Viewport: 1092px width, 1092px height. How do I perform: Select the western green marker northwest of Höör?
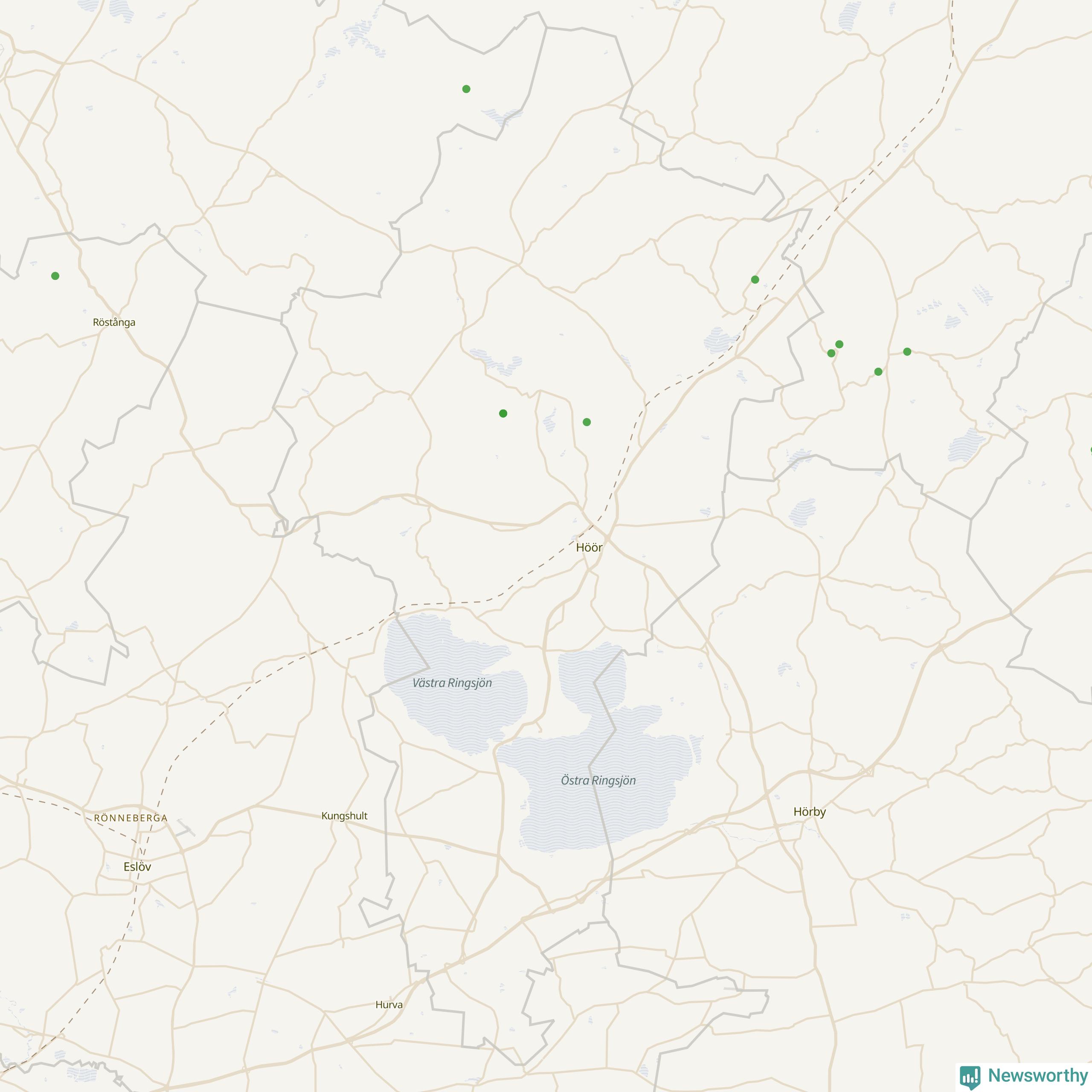click(503, 413)
